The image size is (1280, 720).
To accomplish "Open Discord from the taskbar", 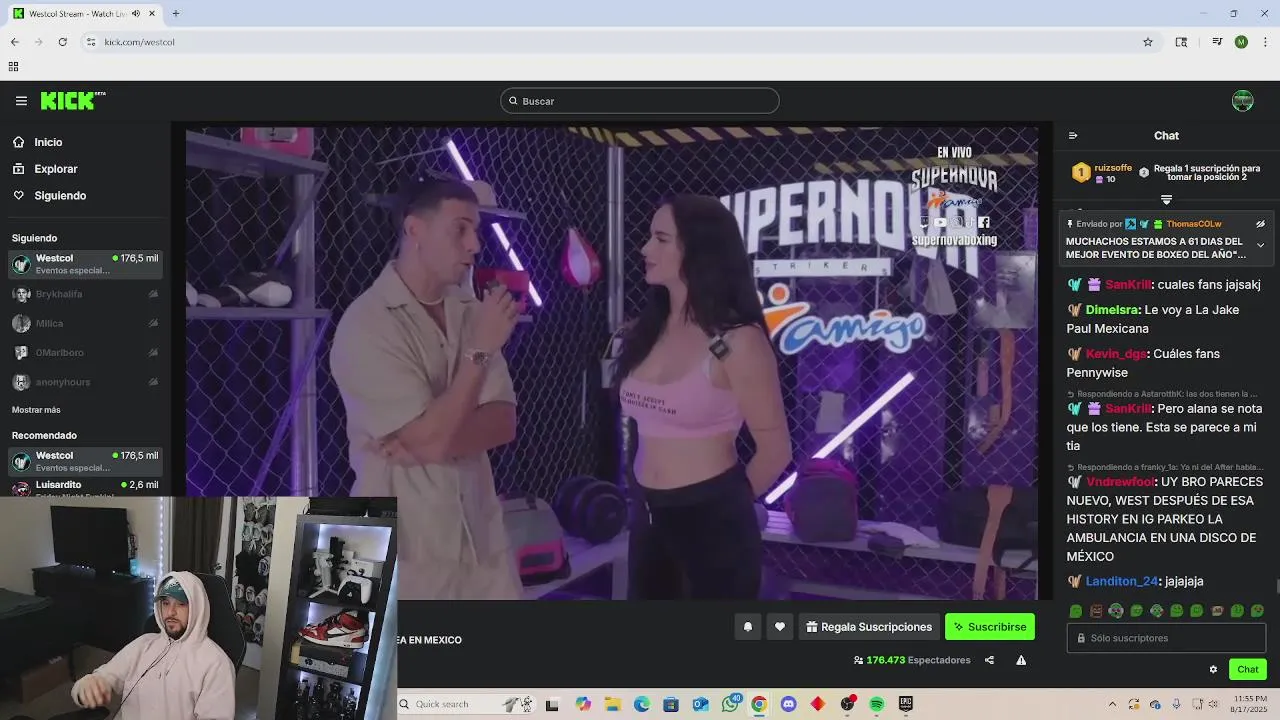I will coord(788,704).
